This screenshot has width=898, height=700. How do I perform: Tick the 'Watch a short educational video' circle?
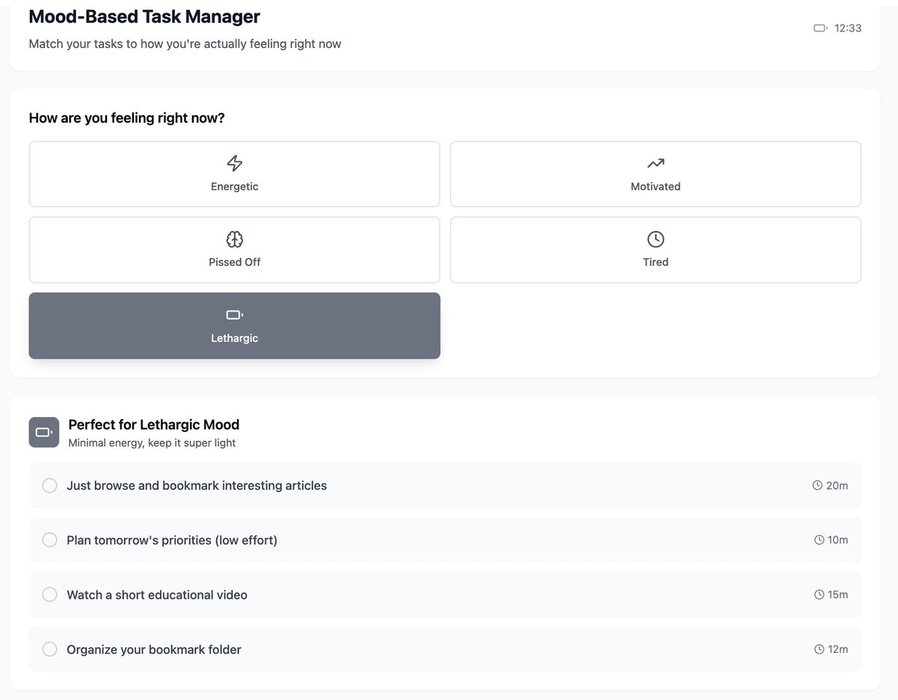pyautogui.click(x=49, y=595)
